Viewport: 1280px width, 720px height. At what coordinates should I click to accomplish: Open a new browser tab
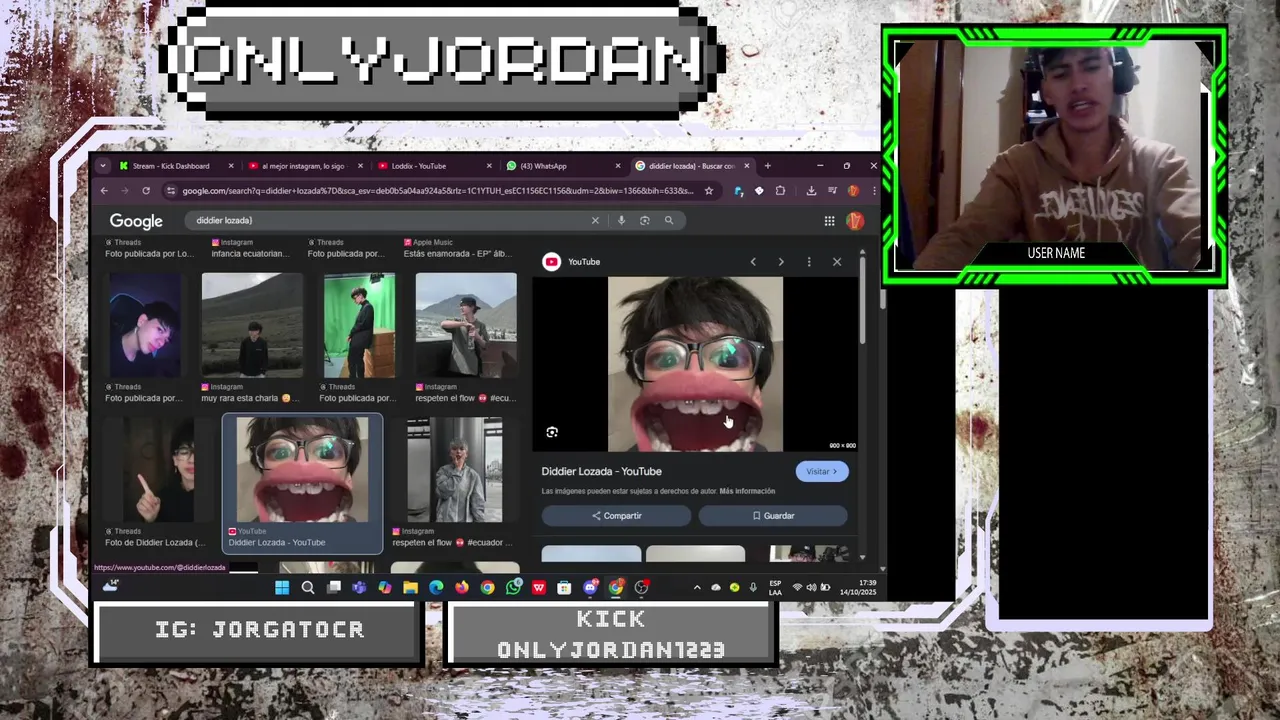(x=768, y=166)
